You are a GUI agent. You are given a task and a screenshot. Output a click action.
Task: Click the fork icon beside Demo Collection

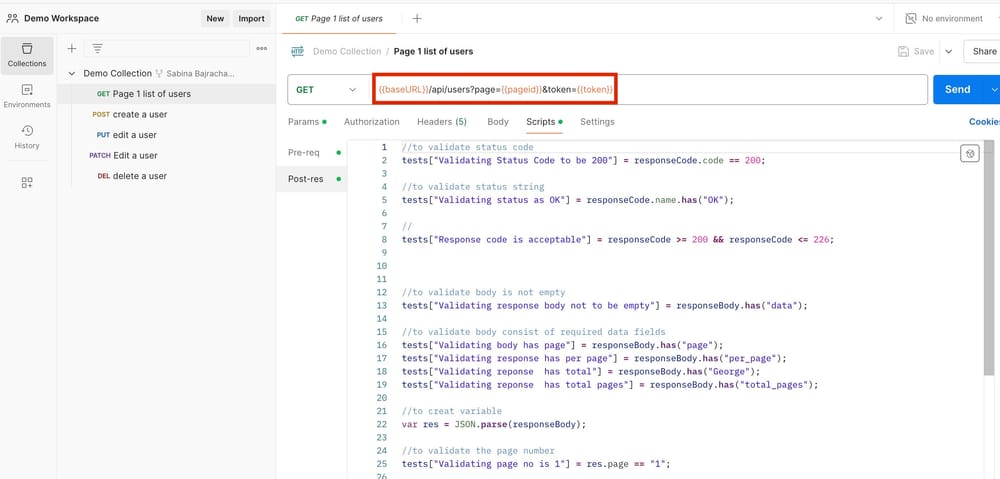point(159,73)
